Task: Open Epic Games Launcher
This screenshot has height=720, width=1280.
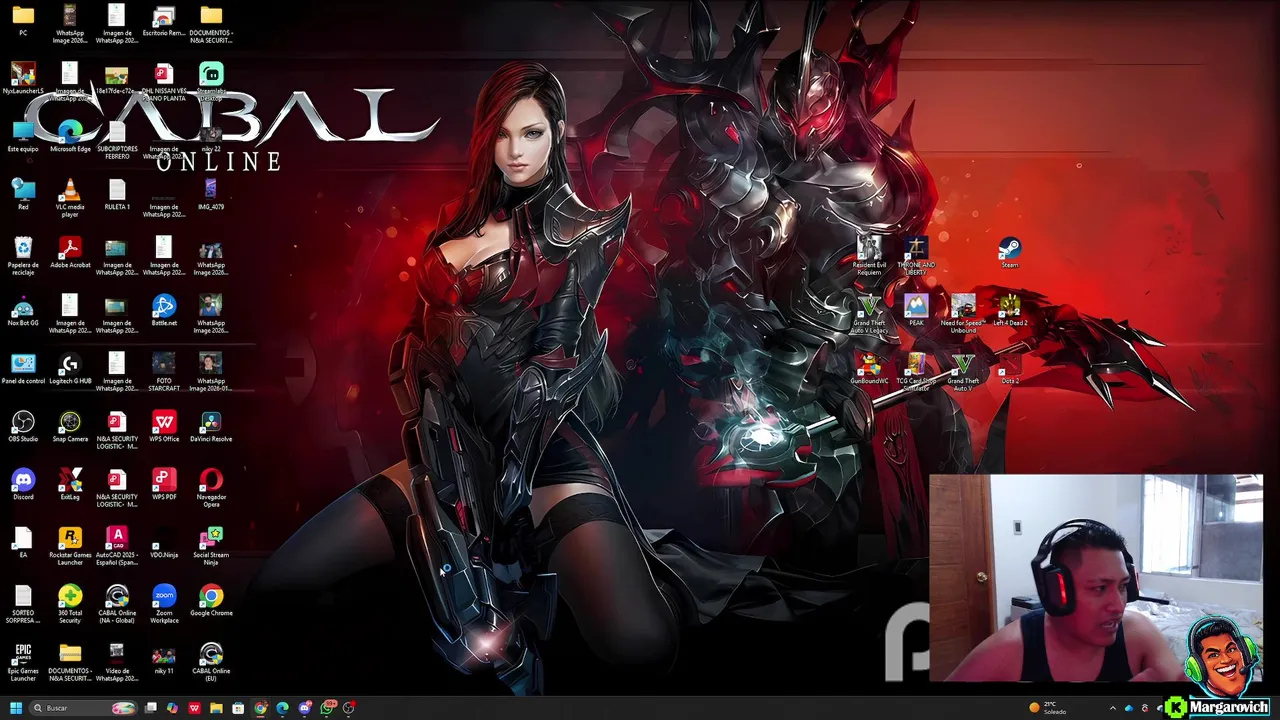Action: [23, 662]
